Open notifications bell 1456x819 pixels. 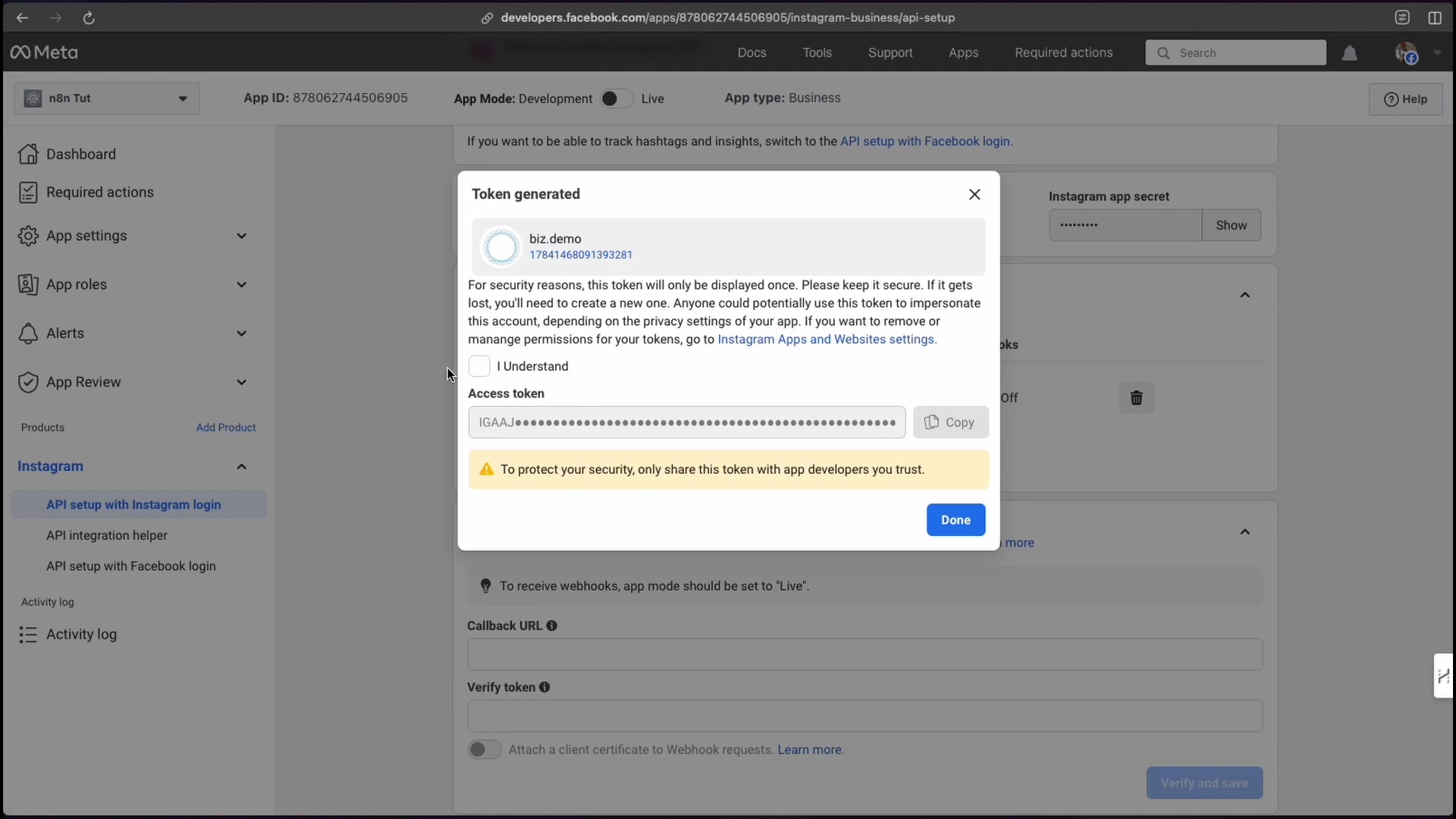[1350, 53]
